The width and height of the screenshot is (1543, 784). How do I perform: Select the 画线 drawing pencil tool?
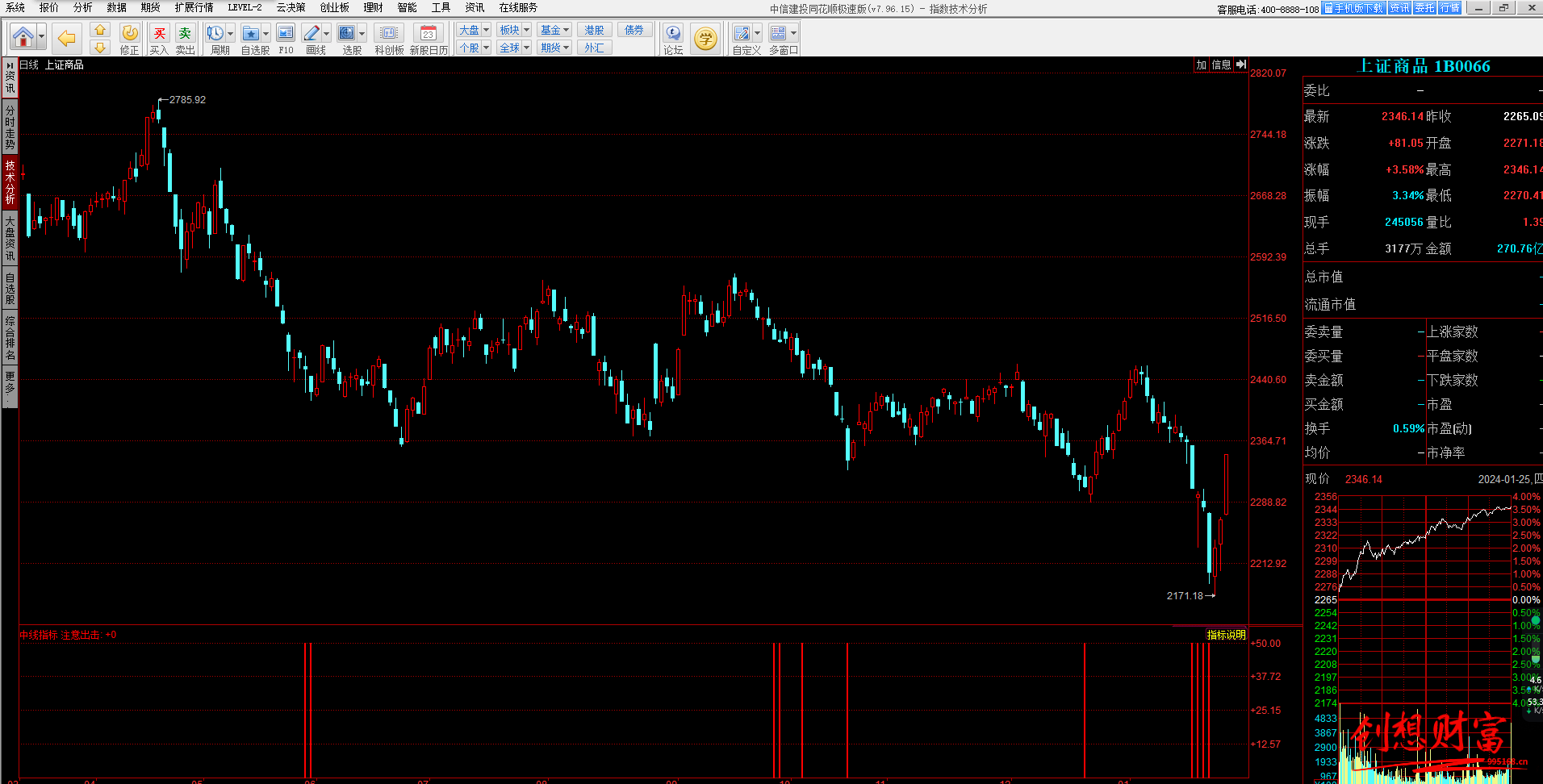pos(312,33)
